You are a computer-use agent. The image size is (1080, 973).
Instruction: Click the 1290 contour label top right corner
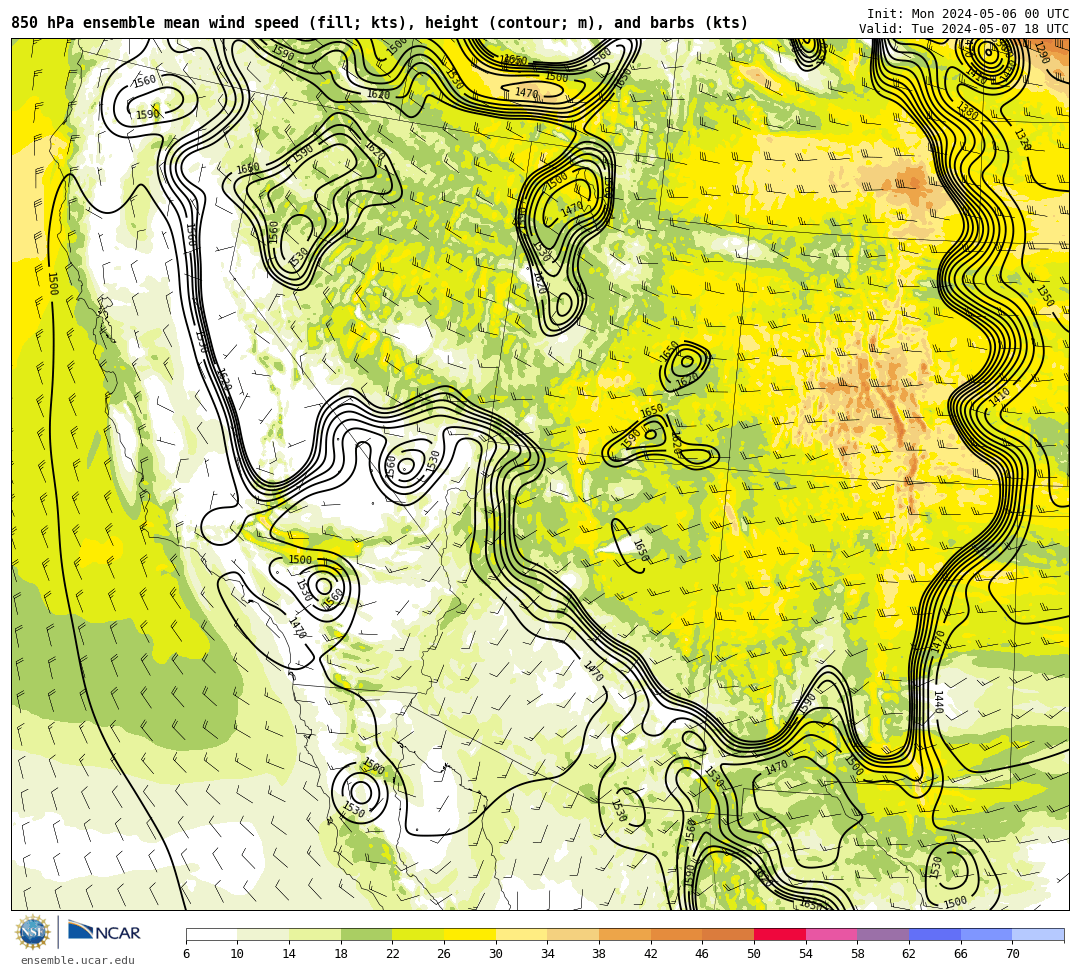point(1041,53)
